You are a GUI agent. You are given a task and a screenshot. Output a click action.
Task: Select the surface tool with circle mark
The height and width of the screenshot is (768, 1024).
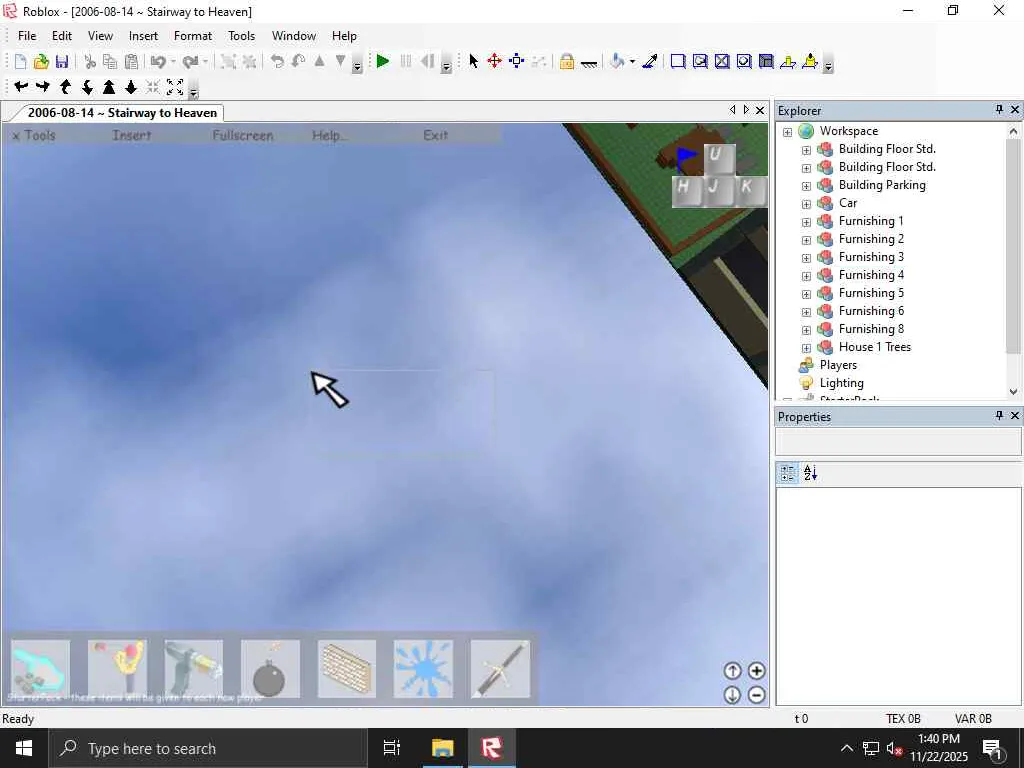click(744, 61)
